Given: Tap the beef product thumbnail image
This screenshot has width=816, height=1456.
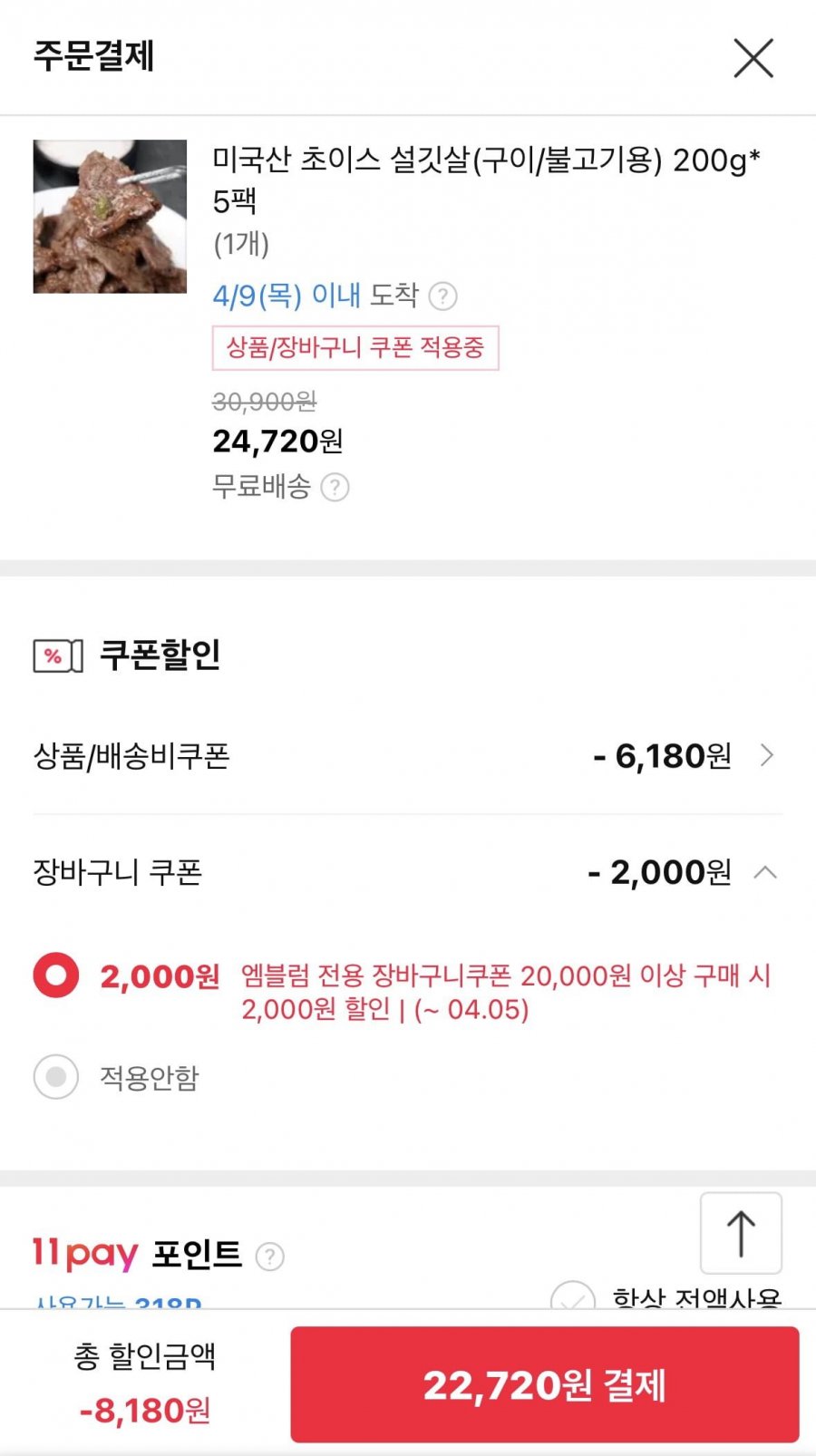Looking at the screenshot, I should click(x=110, y=217).
